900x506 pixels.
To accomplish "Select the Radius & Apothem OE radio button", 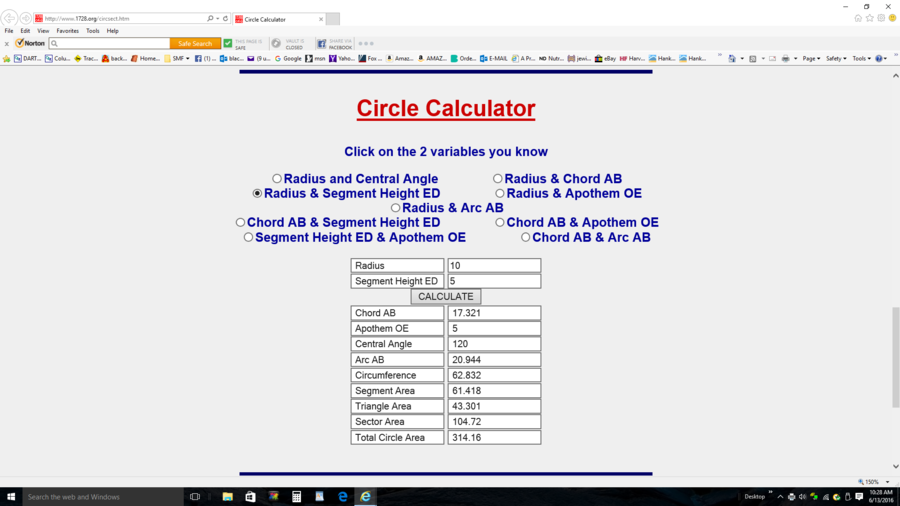I will coord(500,194).
